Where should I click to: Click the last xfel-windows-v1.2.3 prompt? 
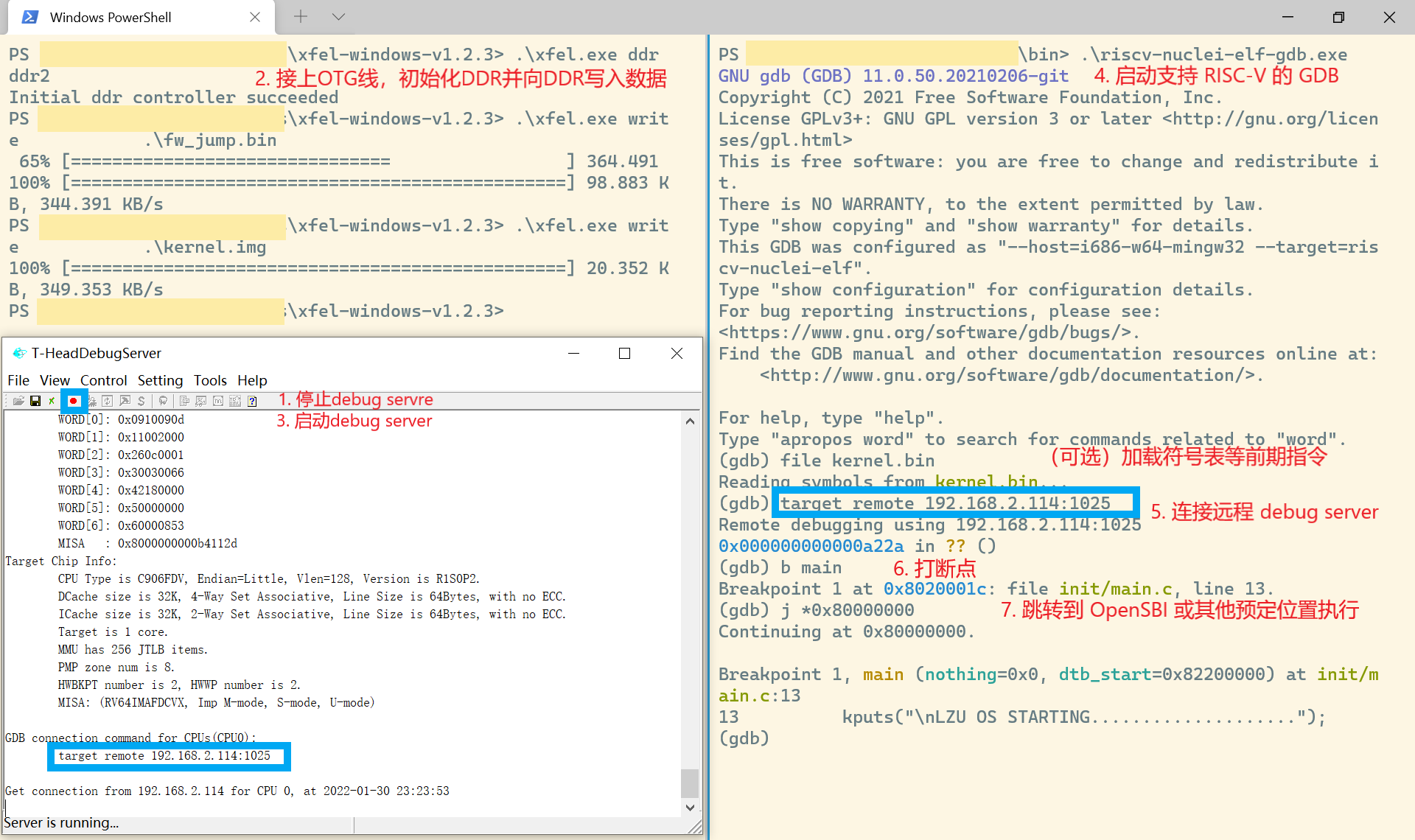(x=256, y=311)
